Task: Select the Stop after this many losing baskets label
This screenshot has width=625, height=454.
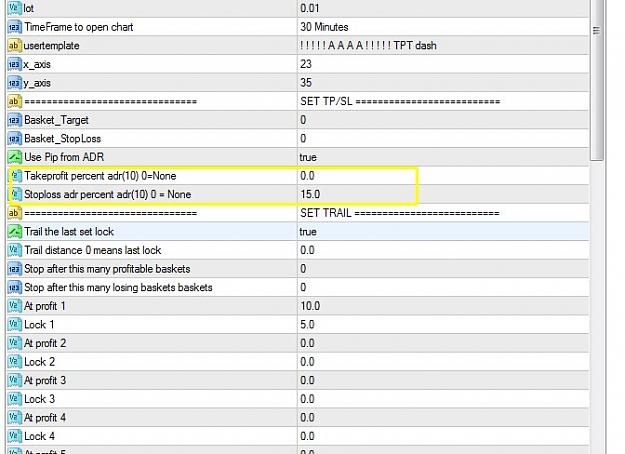Action: coord(118,287)
